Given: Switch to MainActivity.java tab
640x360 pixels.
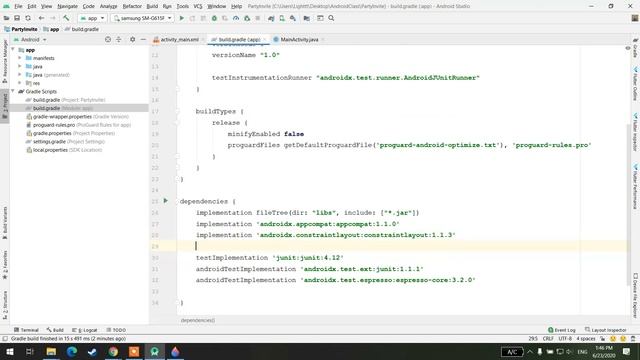Looking at the screenshot, I should [299, 40].
